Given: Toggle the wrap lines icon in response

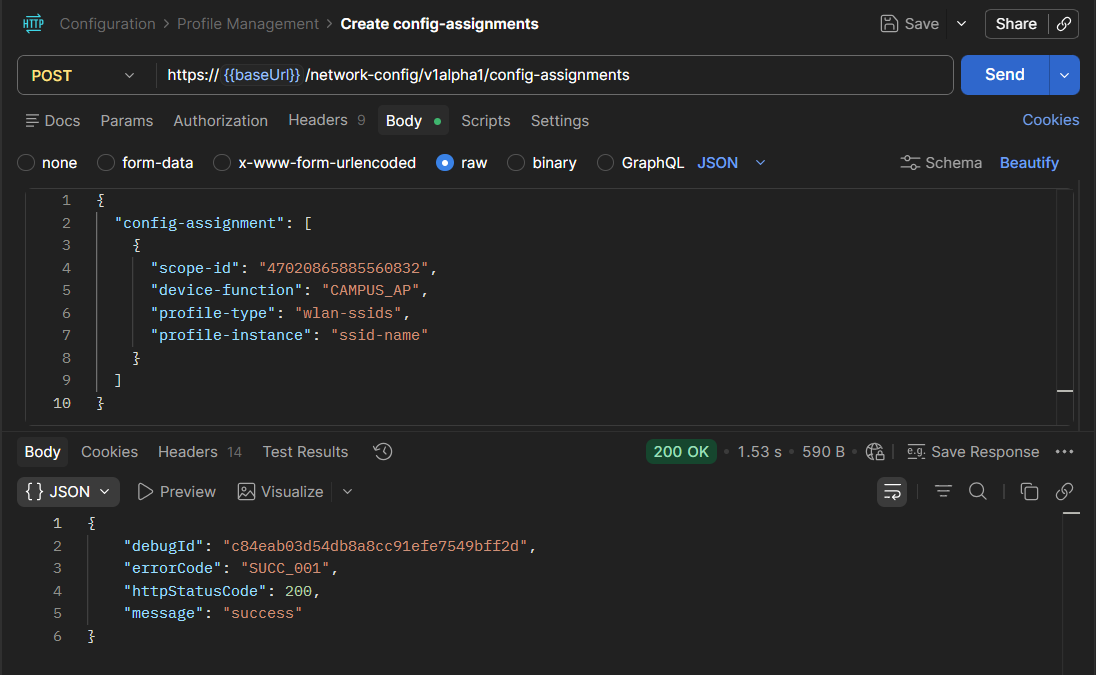Looking at the screenshot, I should tap(892, 491).
